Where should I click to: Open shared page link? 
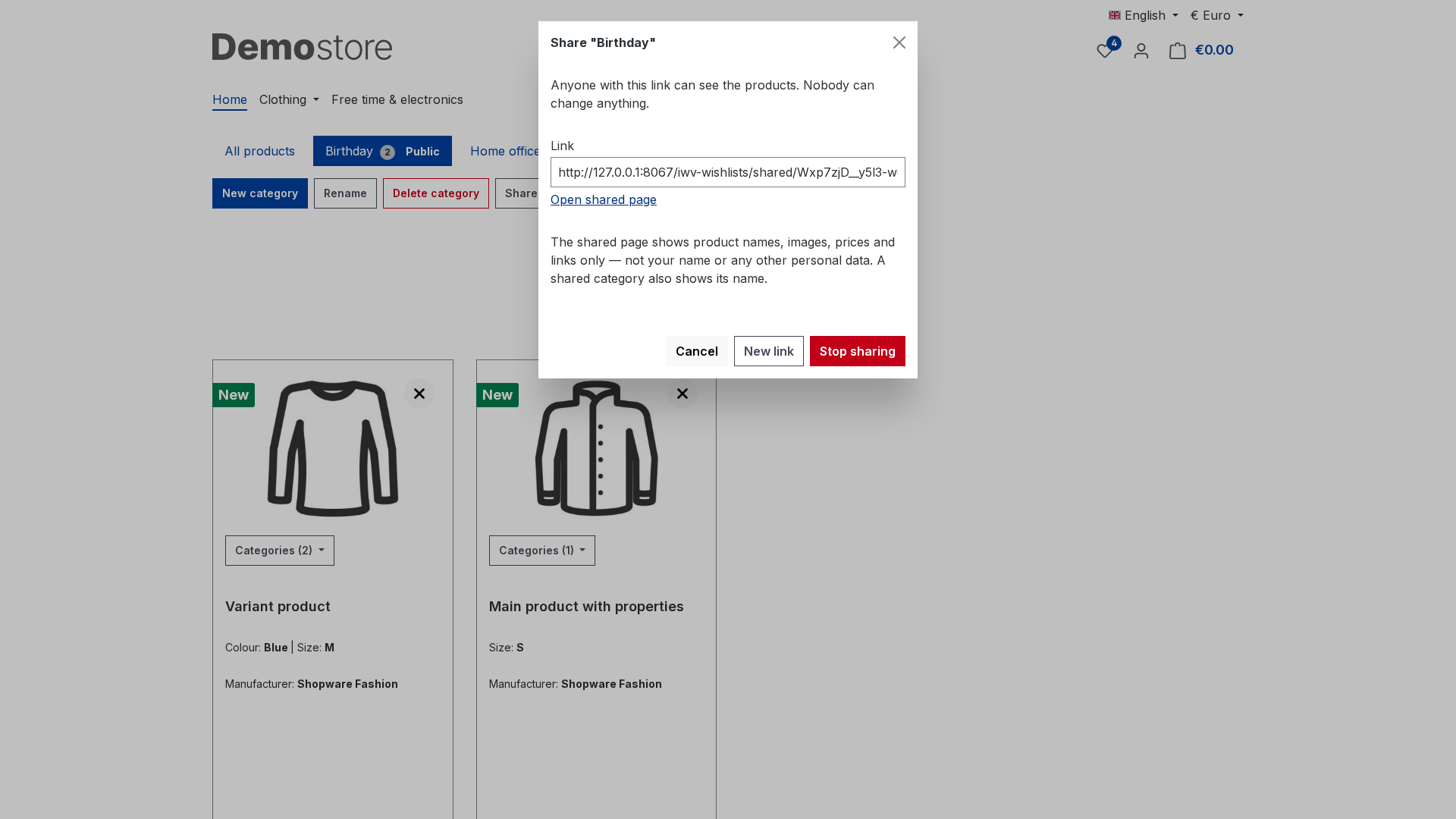(604, 199)
